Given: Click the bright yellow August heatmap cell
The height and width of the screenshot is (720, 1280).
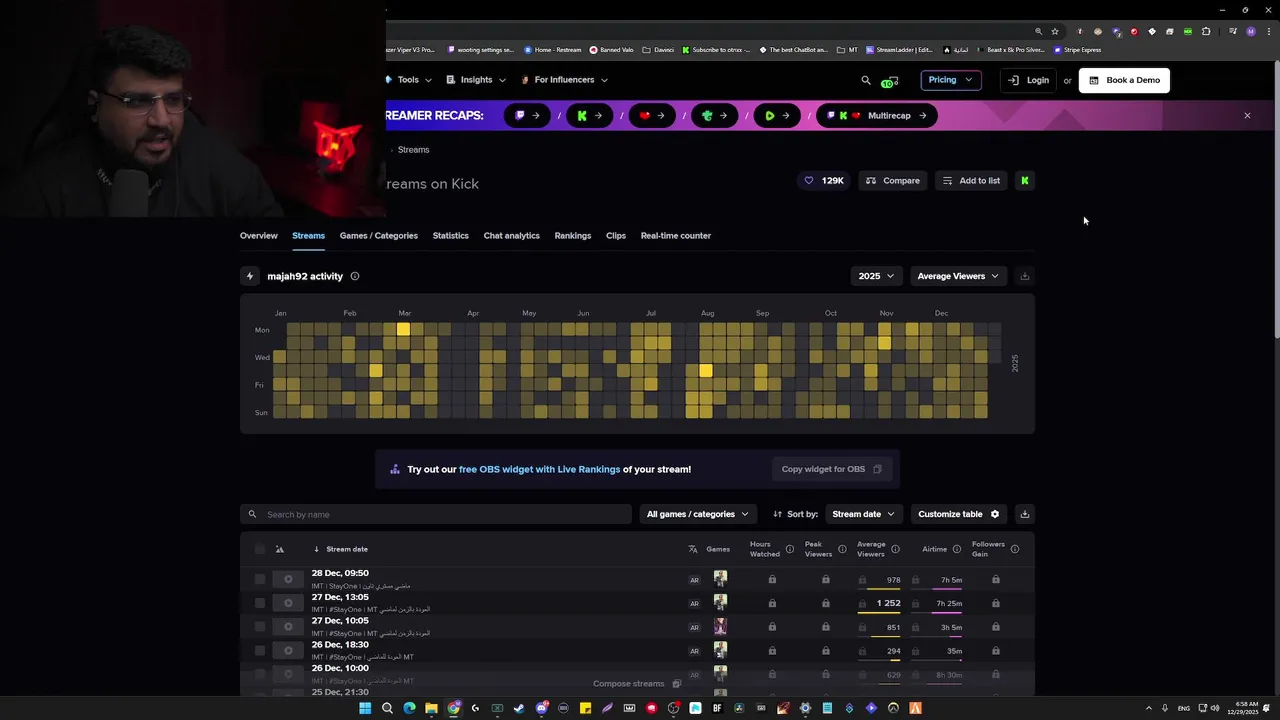Looking at the screenshot, I should (706, 371).
